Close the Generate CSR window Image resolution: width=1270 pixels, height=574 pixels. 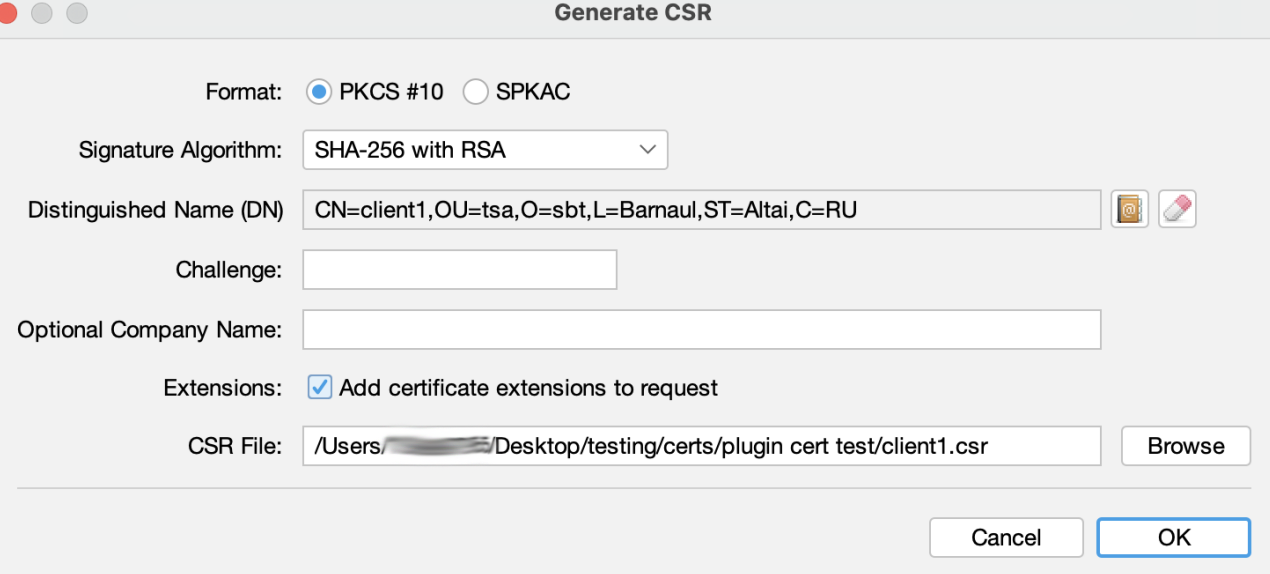[8, 13]
